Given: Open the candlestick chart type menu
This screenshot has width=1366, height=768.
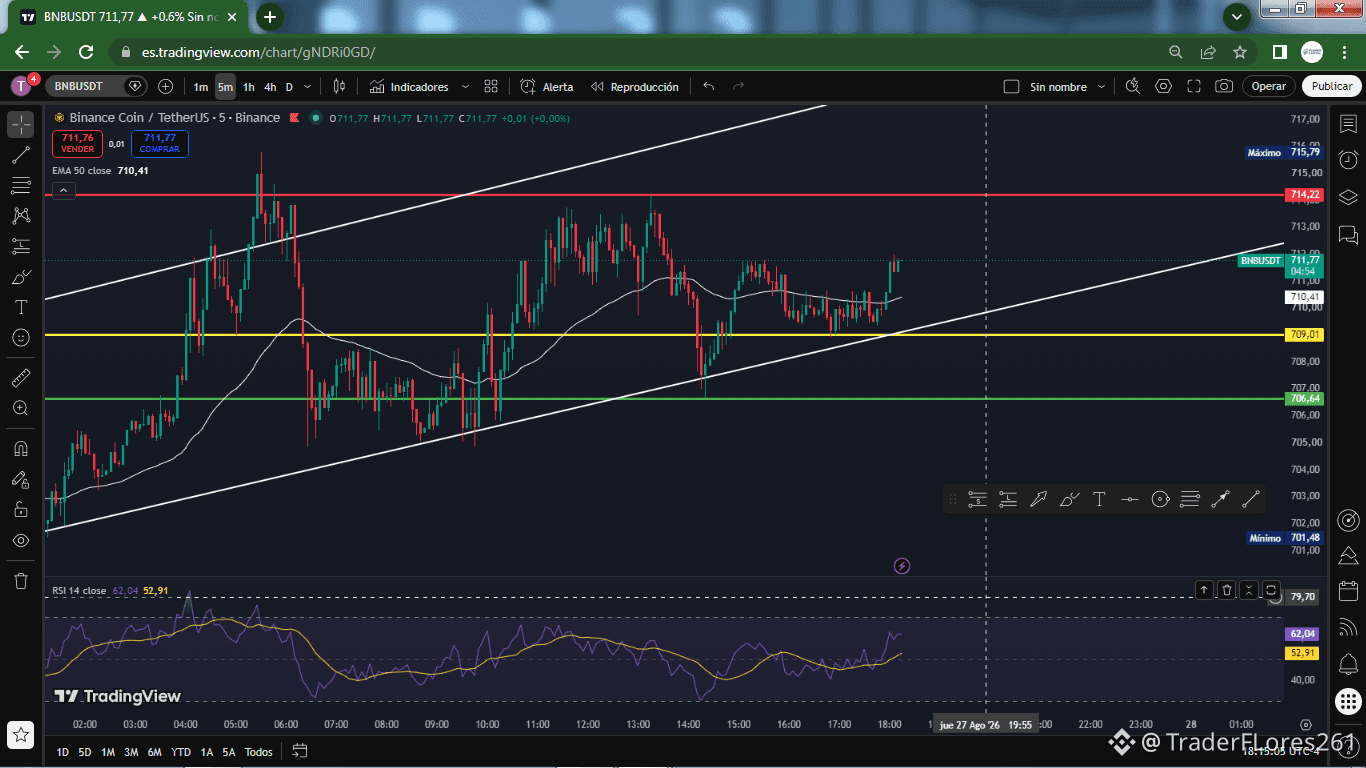Looking at the screenshot, I should pyautogui.click(x=340, y=87).
